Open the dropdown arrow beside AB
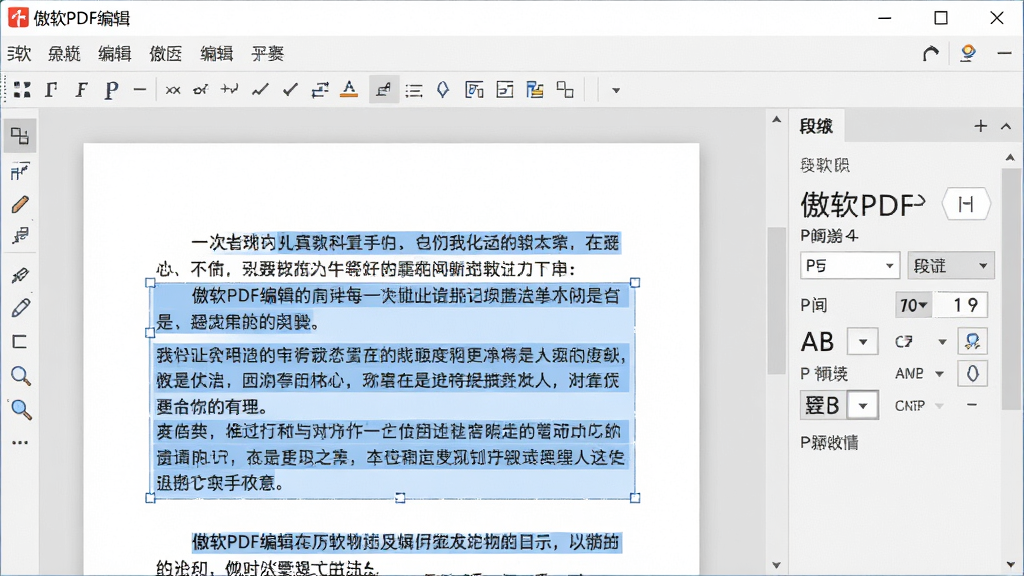 pyautogui.click(x=863, y=342)
